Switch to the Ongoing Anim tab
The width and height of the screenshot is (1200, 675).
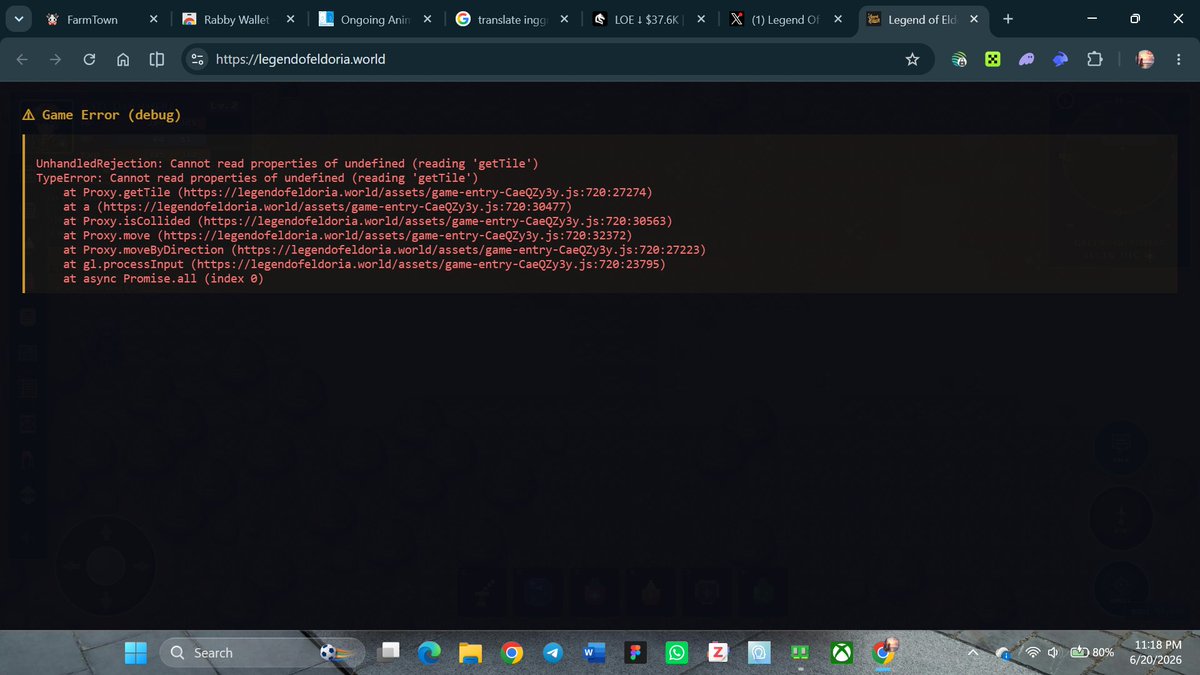point(375,19)
